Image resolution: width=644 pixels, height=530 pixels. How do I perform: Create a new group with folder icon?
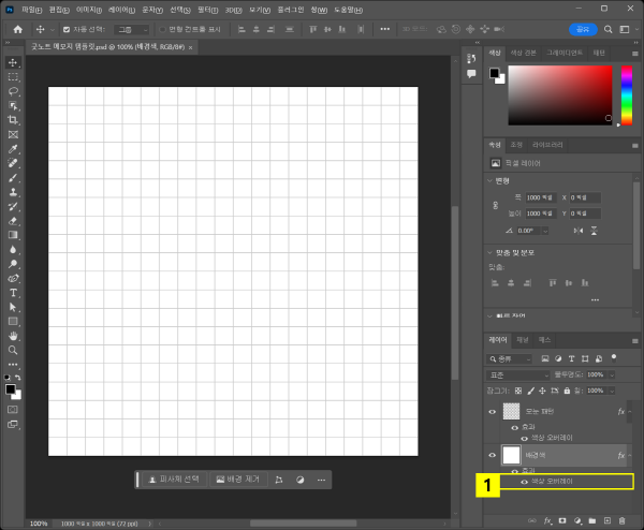pyautogui.click(x=592, y=521)
